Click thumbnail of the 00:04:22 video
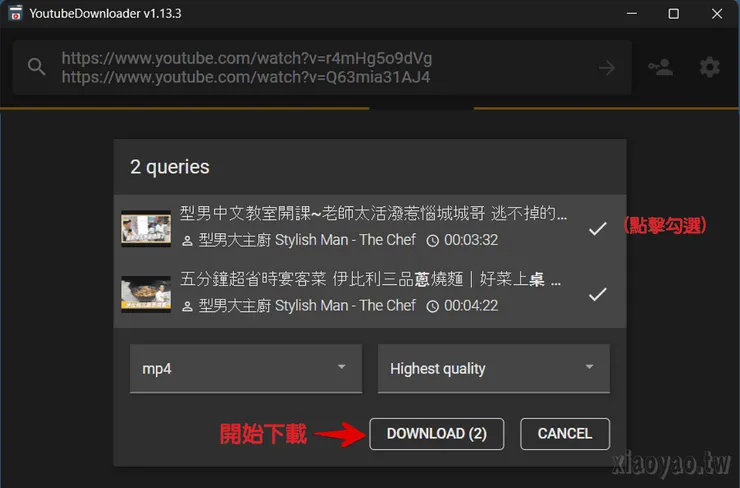This screenshot has width=740, height=488. tap(146, 294)
